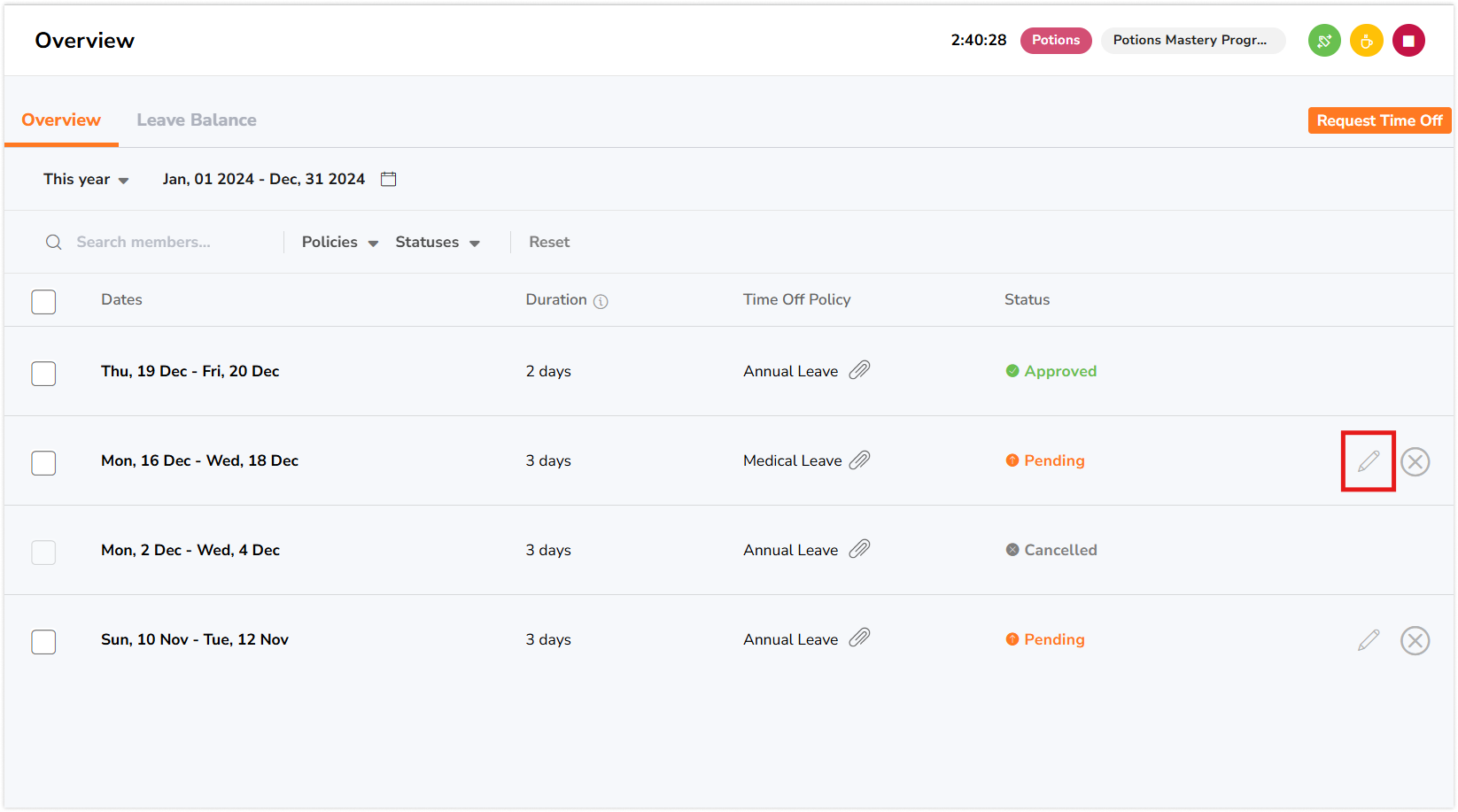This screenshot has height=812, width=1458.
Task: Click the Request Time Off button
Action: (x=1379, y=120)
